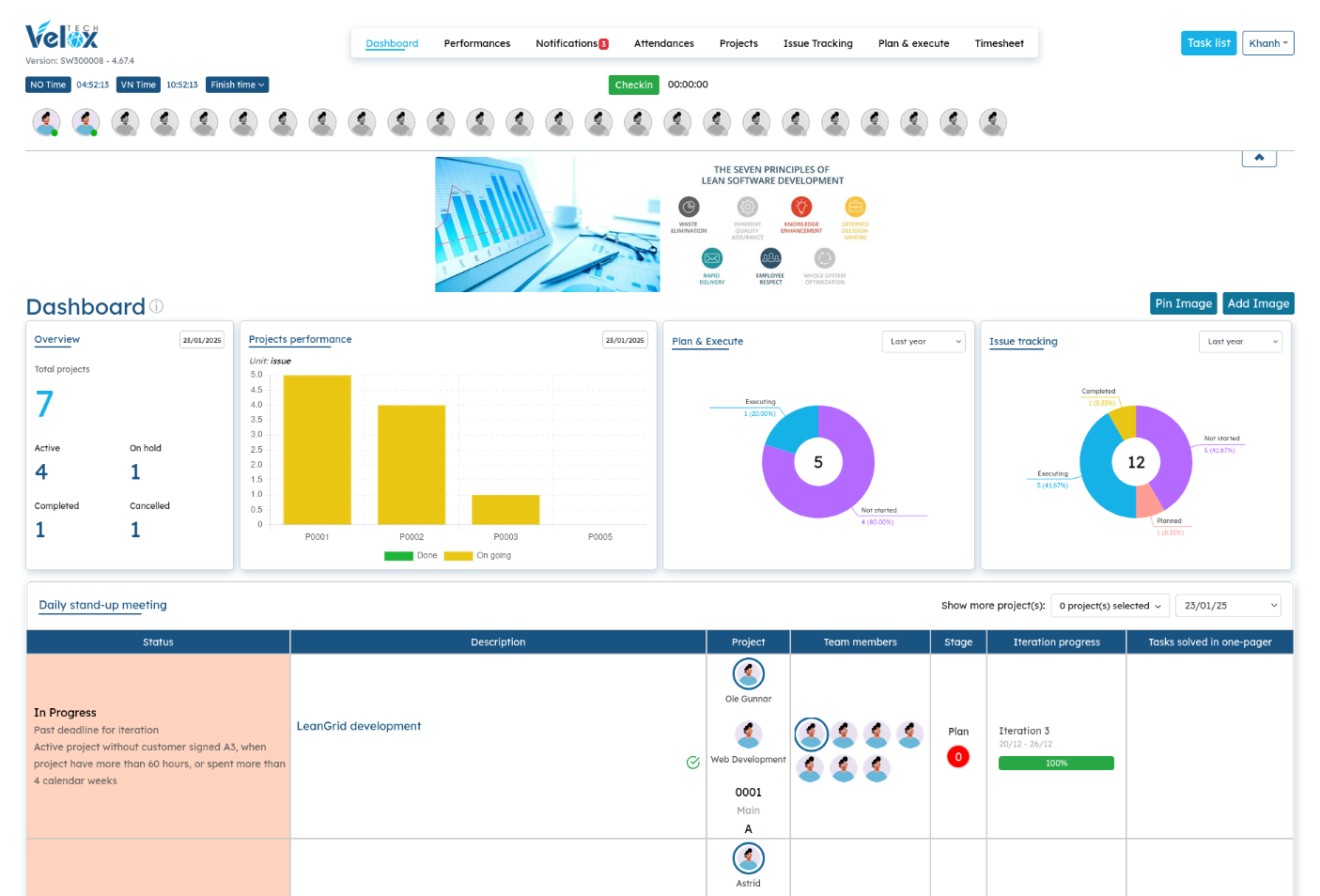This screenshot has width=1320, height=896.
Task: Expand the projects selected dropdown
Action: pyautogui.click(x=1110, y=606)
